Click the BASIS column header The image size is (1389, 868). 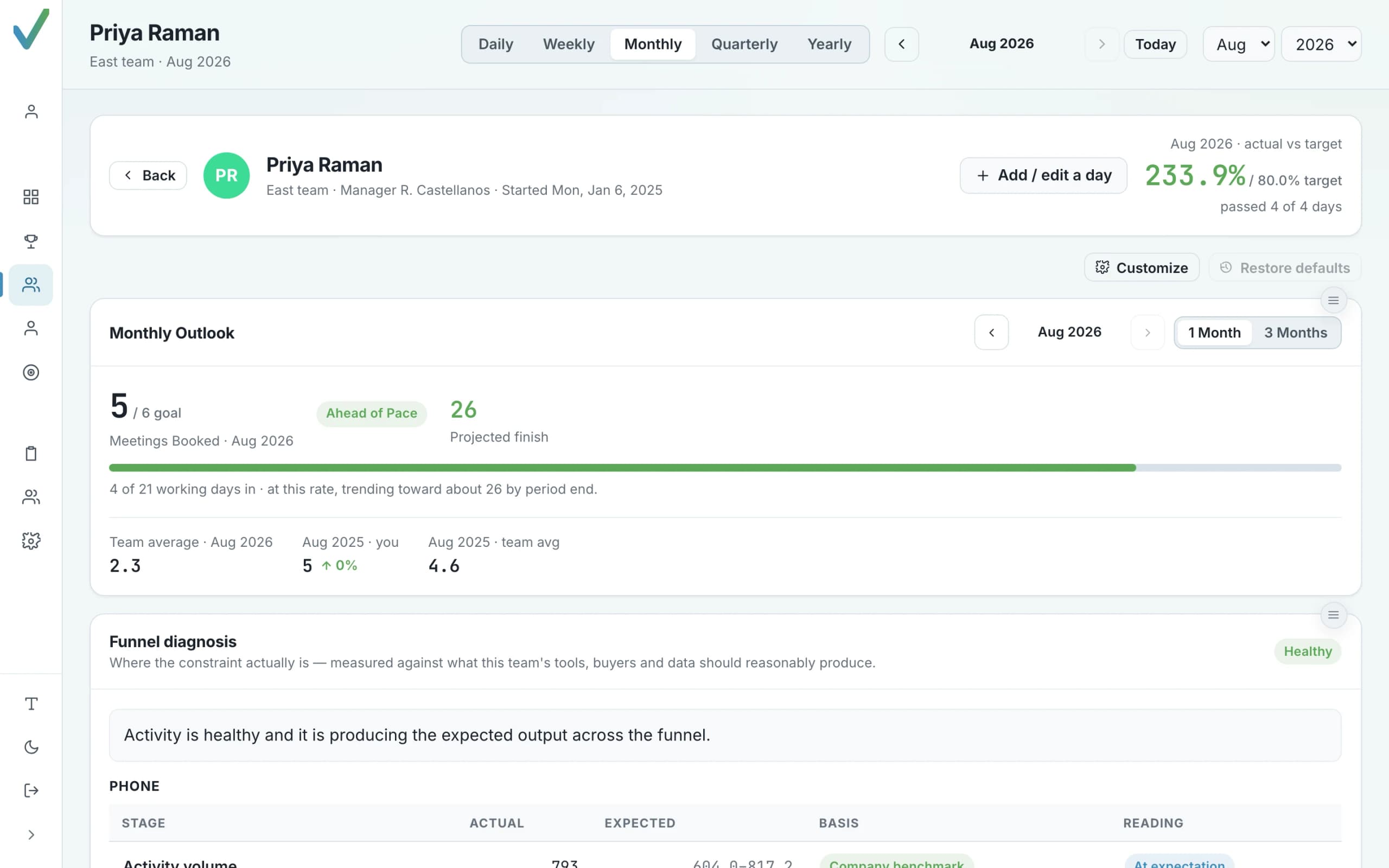839,823
